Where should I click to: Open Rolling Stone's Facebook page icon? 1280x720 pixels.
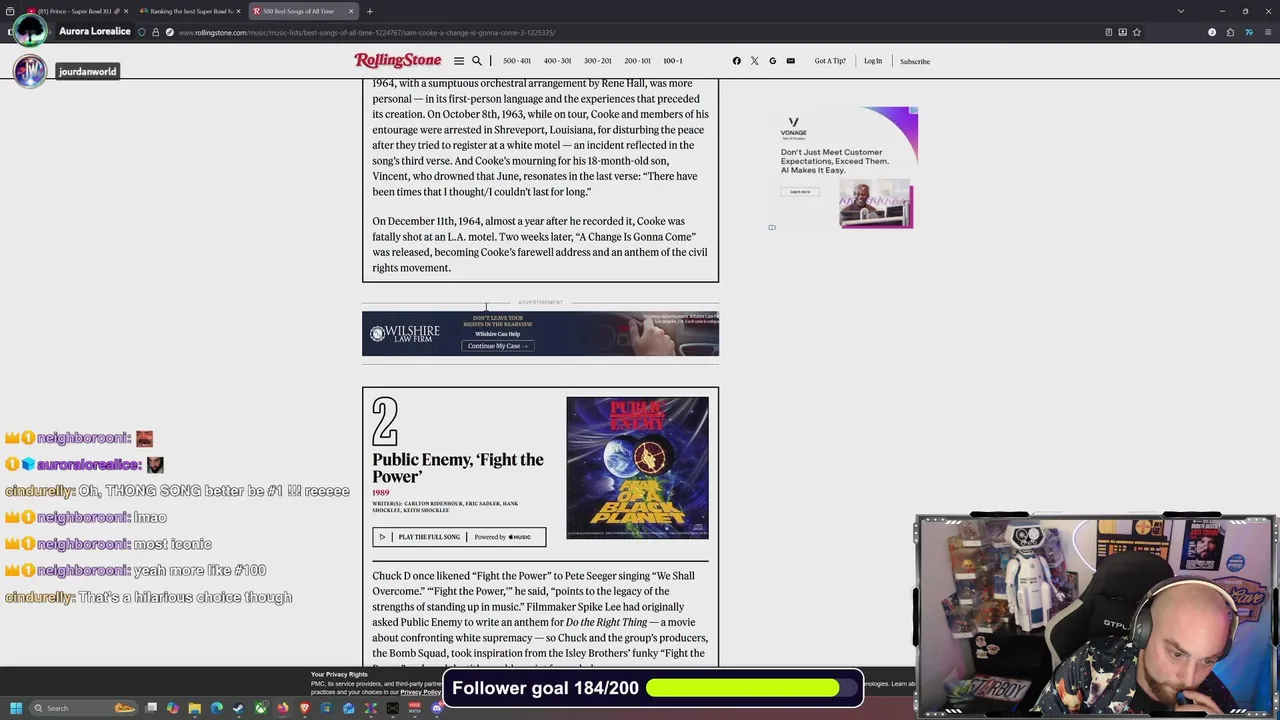point(737,61)
